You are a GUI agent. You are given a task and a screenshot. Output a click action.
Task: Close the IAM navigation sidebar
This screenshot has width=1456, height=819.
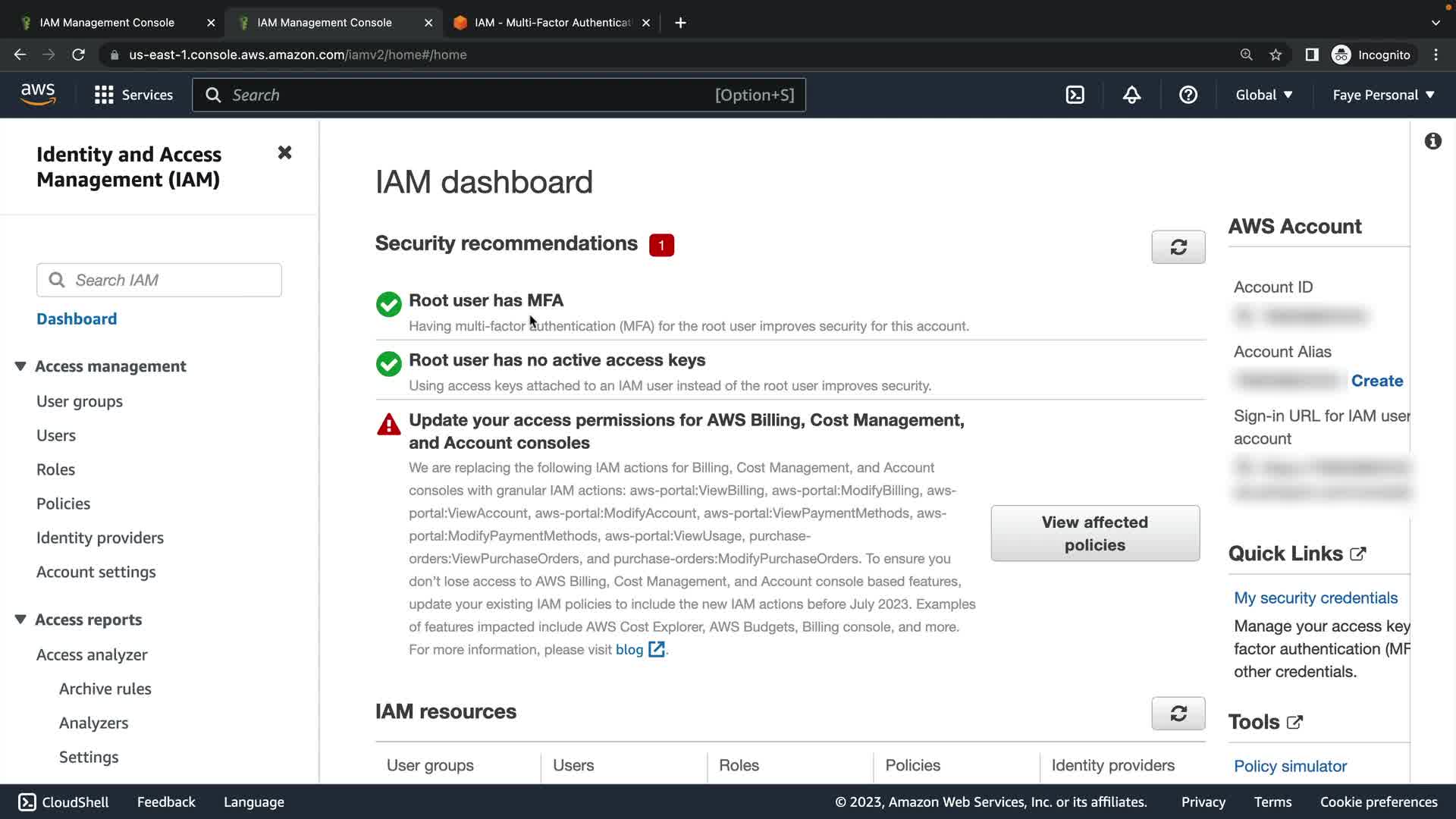click(284, 153)
